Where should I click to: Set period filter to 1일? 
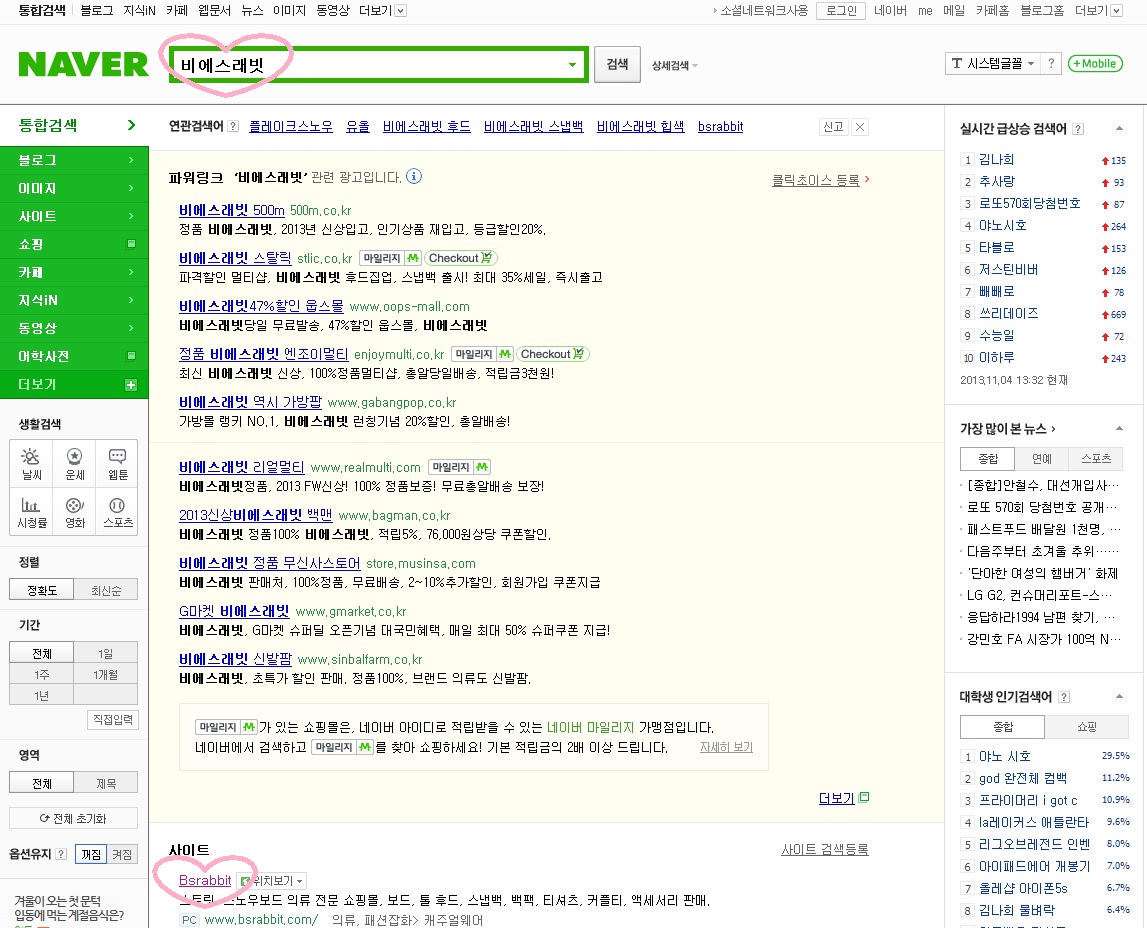(106, 653)
